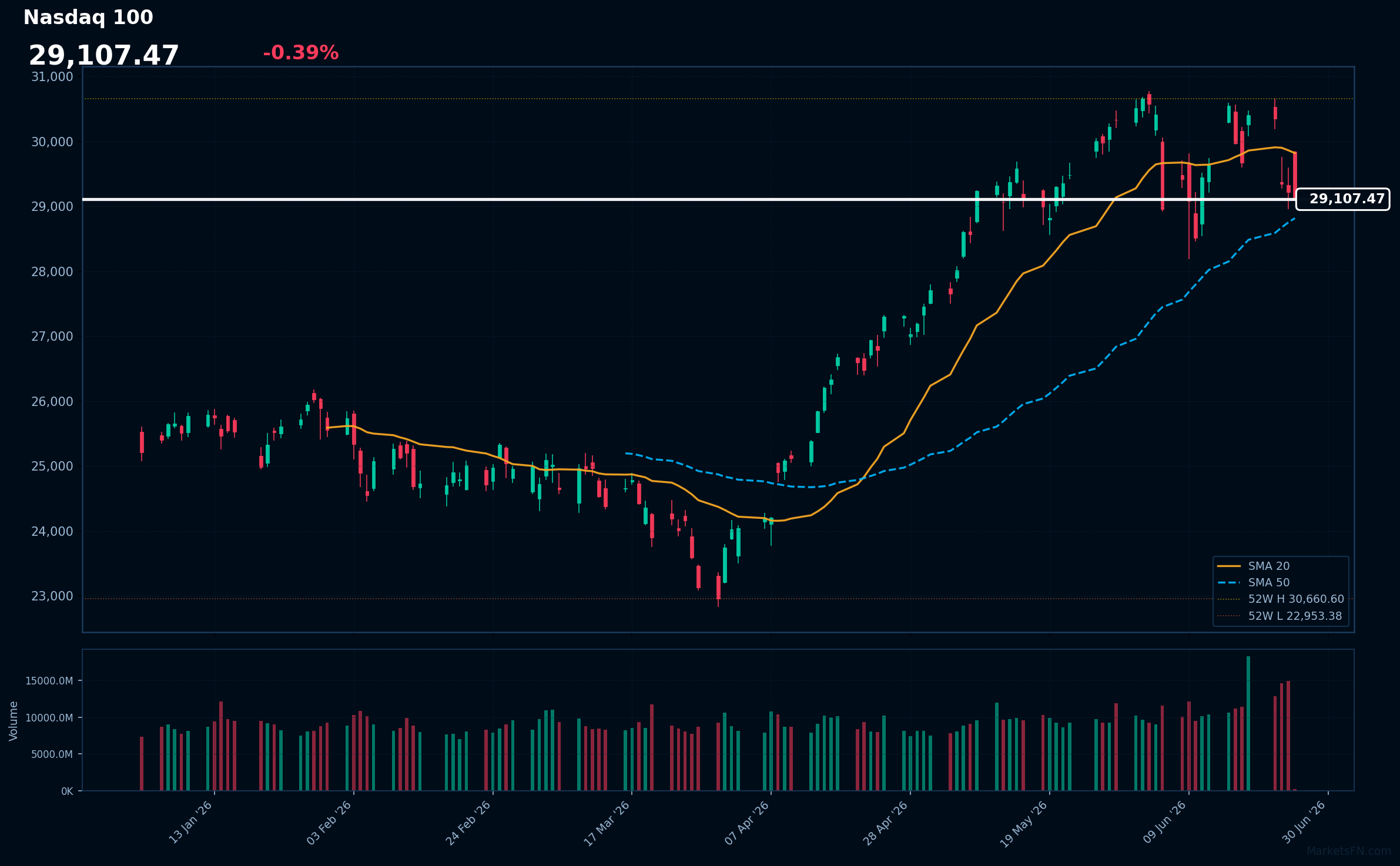Click the tallest green volume bar
Screen dimensions: 1400x866
(1248, 723)
